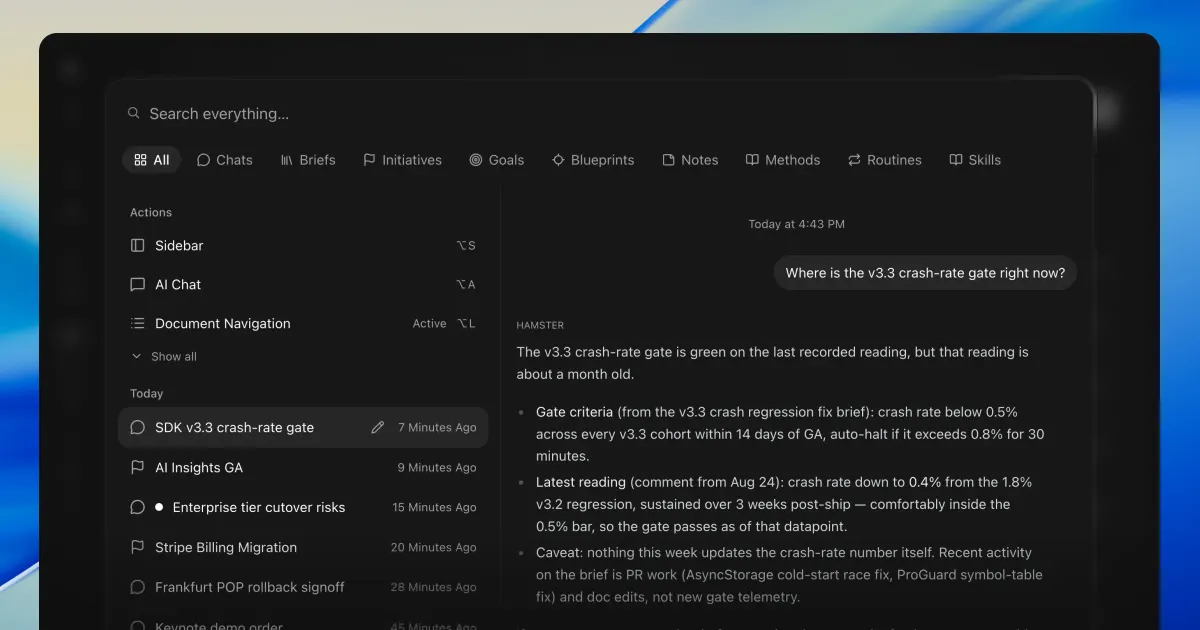Click the Today at 4:43 PM timestamp
The image size is (1200, 630).
(796, 224)
